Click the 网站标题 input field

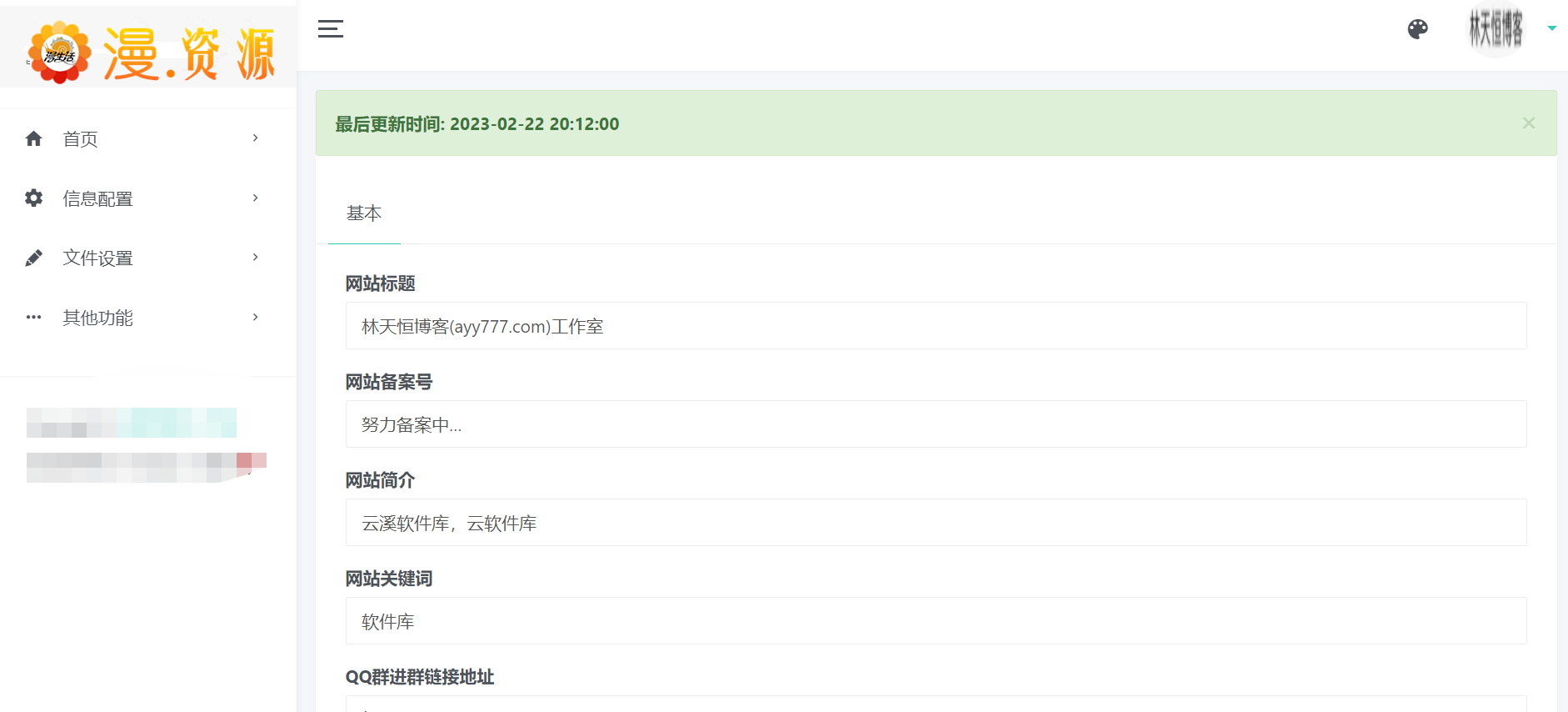point(935,326)
